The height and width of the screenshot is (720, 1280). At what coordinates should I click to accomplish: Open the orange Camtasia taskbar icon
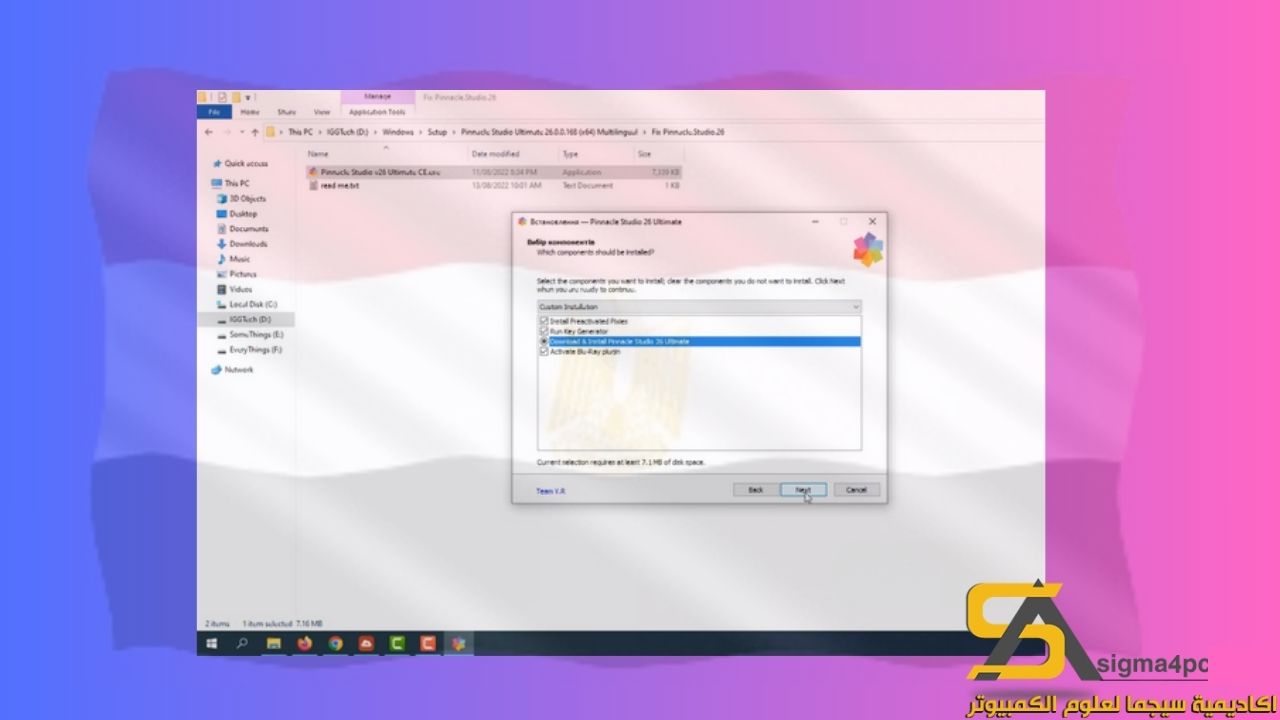click(428, 644)
